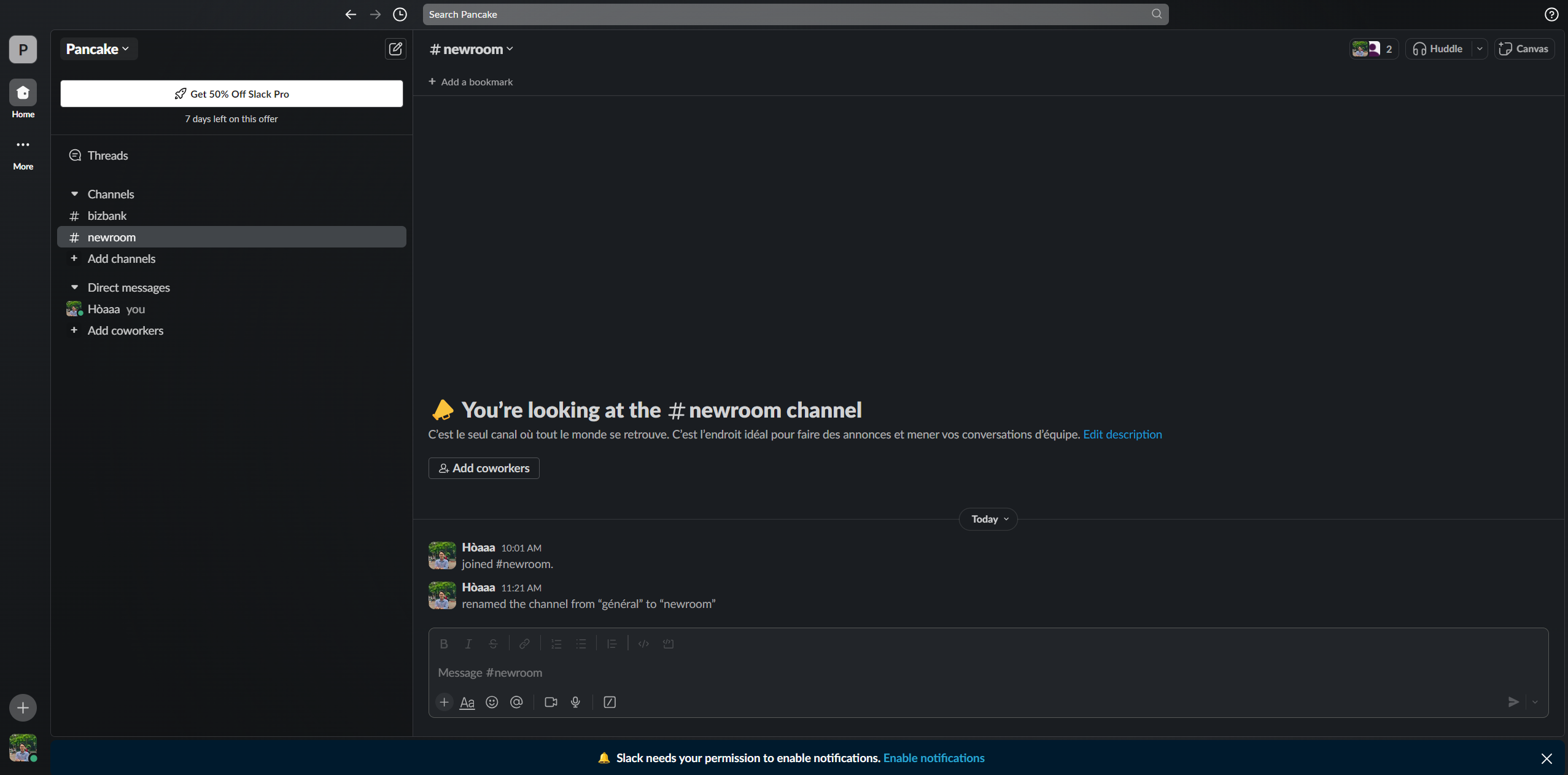Click the Search Pancake field

[x=786, y=14]
